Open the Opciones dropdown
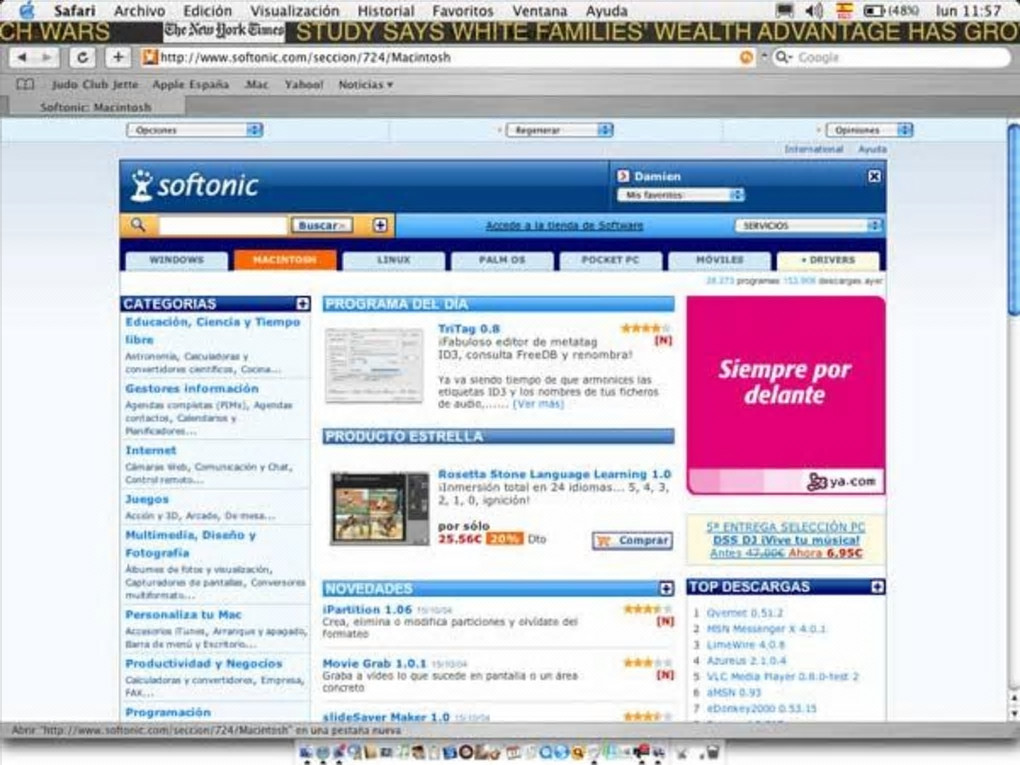Screen dimensions: 1020x765 point(195,130)
